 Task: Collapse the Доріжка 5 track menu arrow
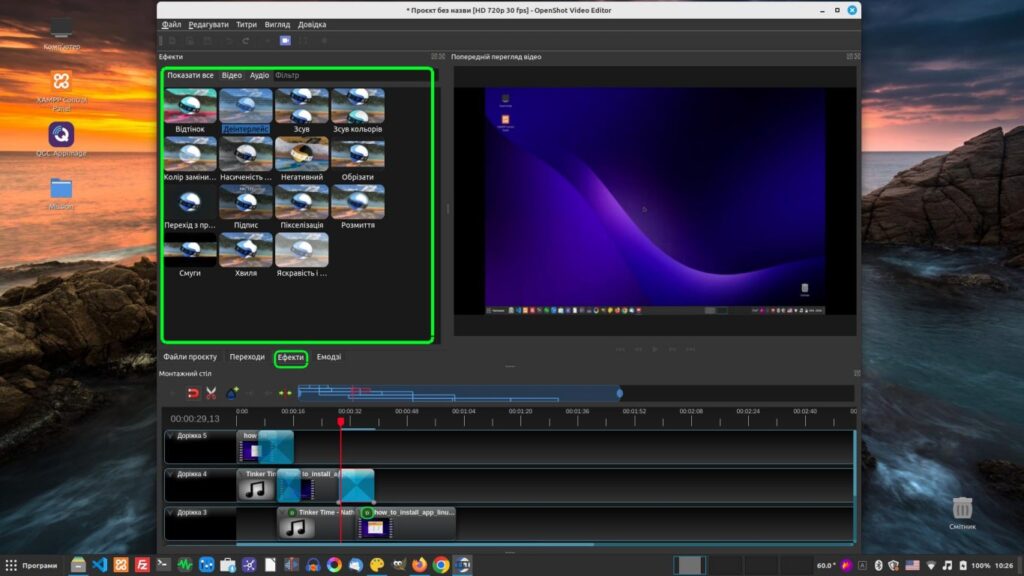pos(170,436)
